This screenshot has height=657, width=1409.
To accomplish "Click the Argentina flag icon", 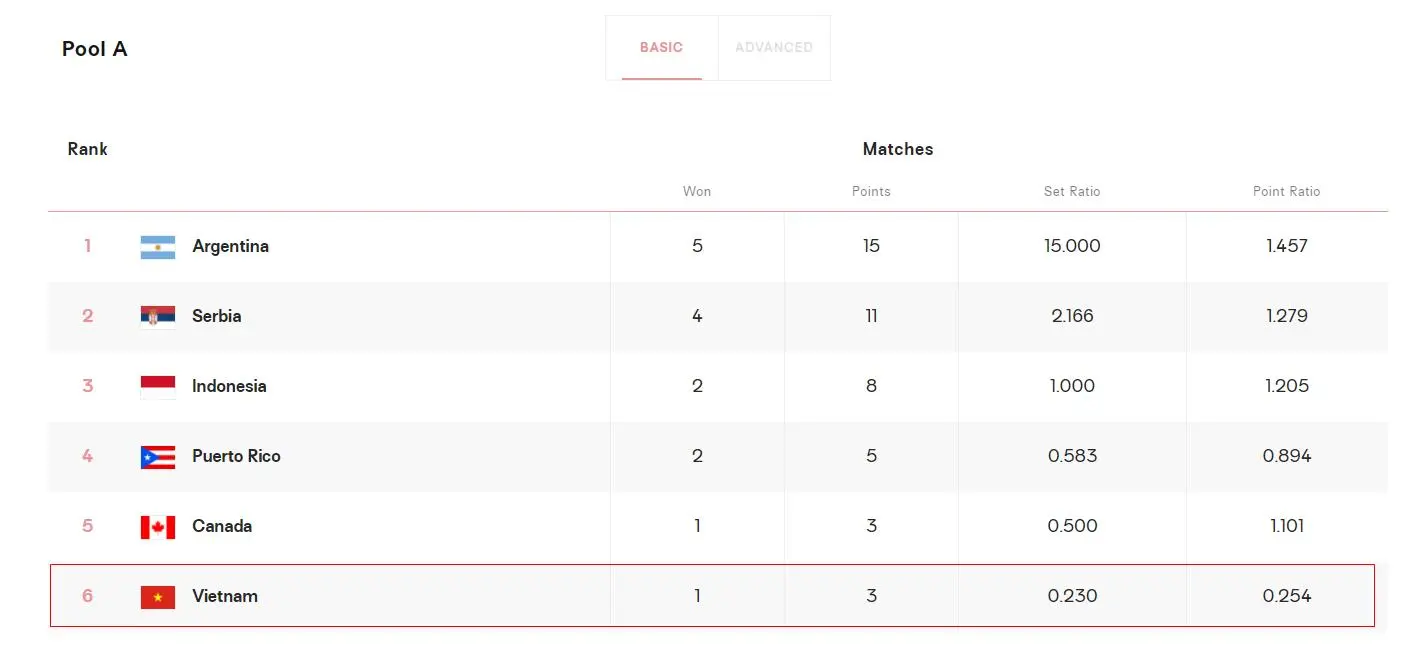I will click(158, 247).
